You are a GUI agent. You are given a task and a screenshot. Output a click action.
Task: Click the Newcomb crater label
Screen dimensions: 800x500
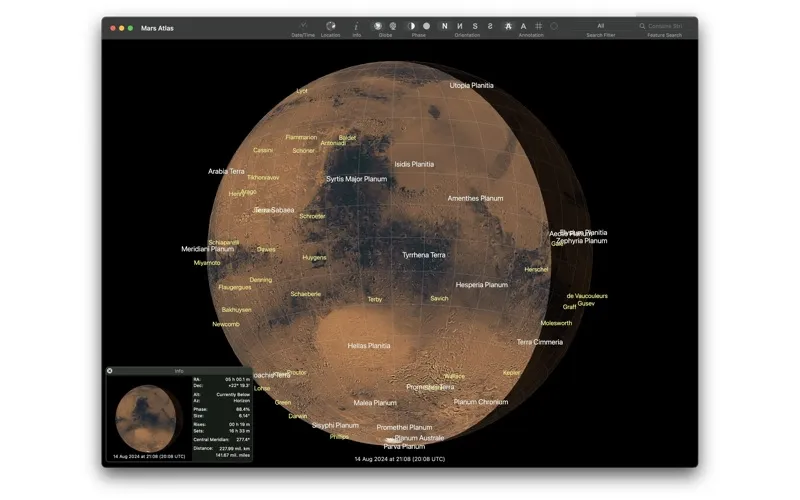click(x=226, y=324)
